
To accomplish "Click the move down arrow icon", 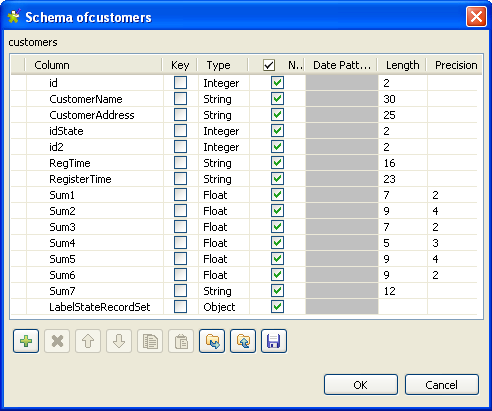I will (x=119, y=341).
